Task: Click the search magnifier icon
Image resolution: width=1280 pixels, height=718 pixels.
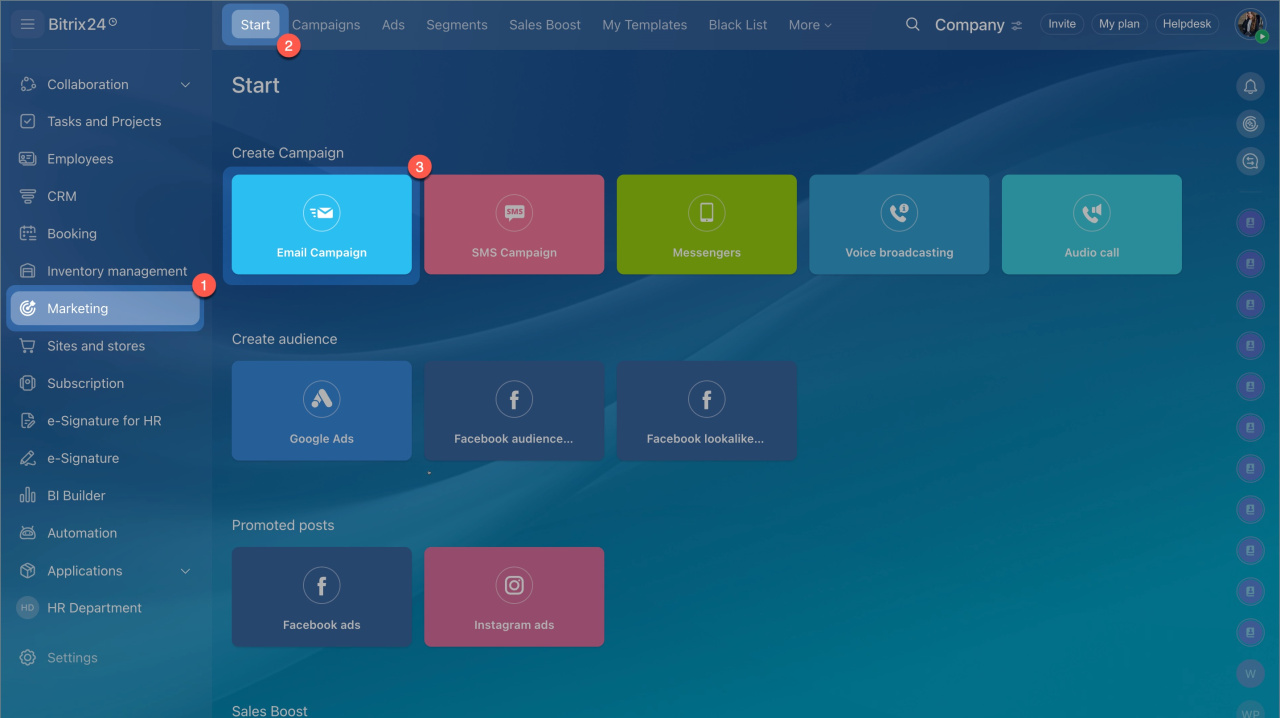Action: (x=912, y=25)
